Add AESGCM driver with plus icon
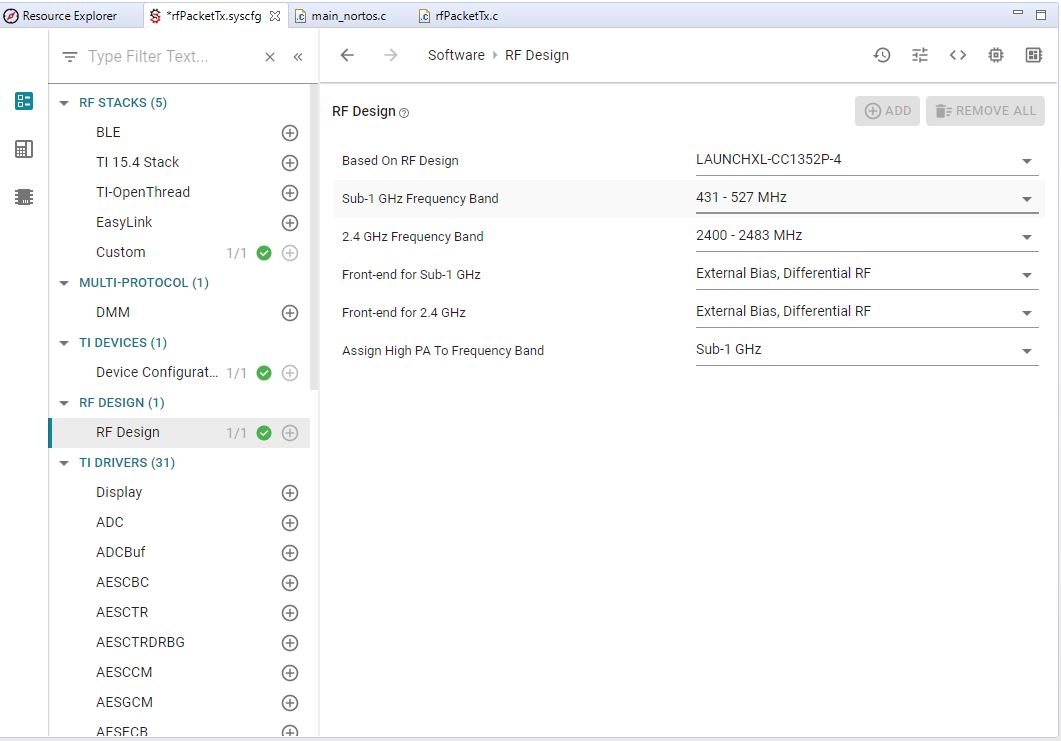The height and width of the screenshot is (741, 1061). click(x=290, y=702)
